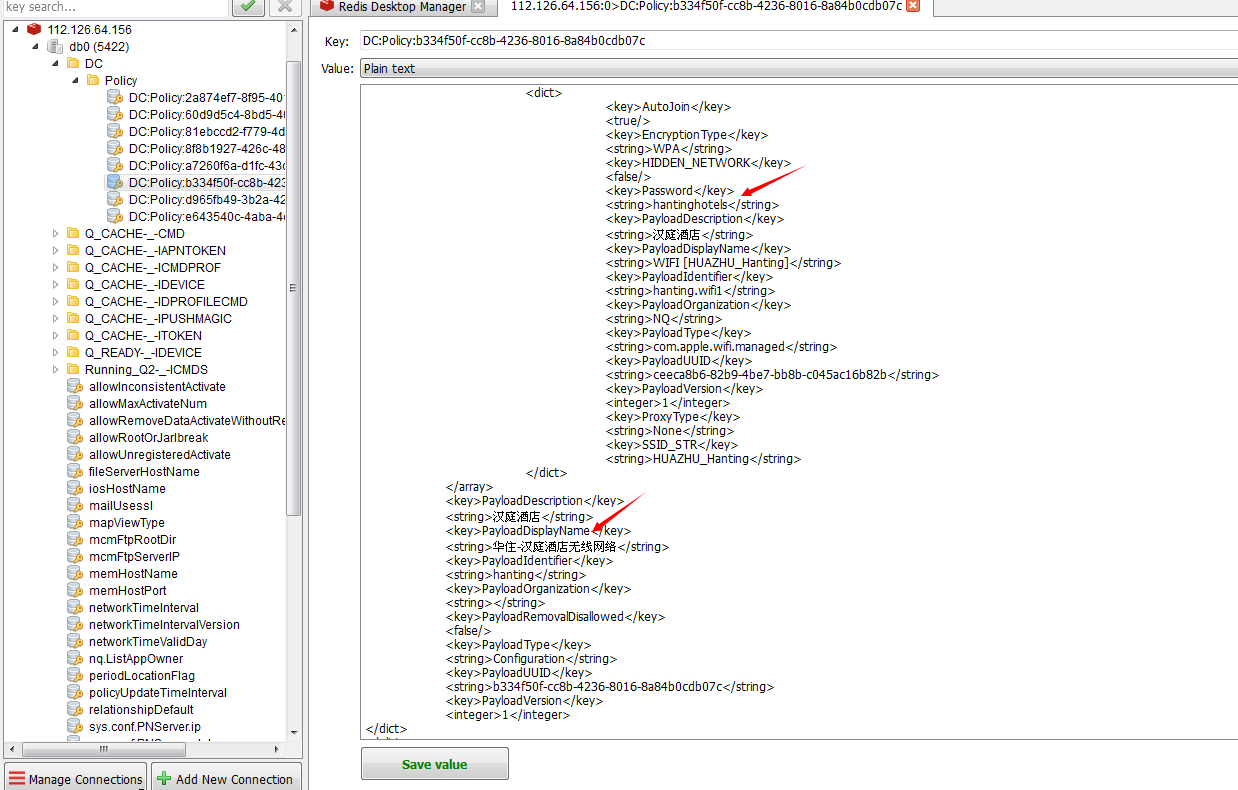The width and height of the screenshot is (1238, 790).
Task: Open the nq.ListAppOwner key icon
Action: [x=74, y=658]
